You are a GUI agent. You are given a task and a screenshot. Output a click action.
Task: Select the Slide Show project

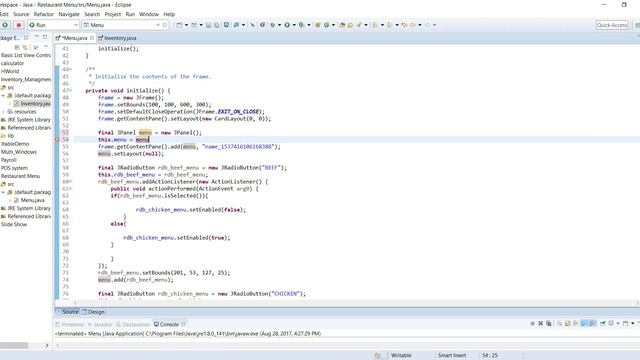[x=14, y=224]
